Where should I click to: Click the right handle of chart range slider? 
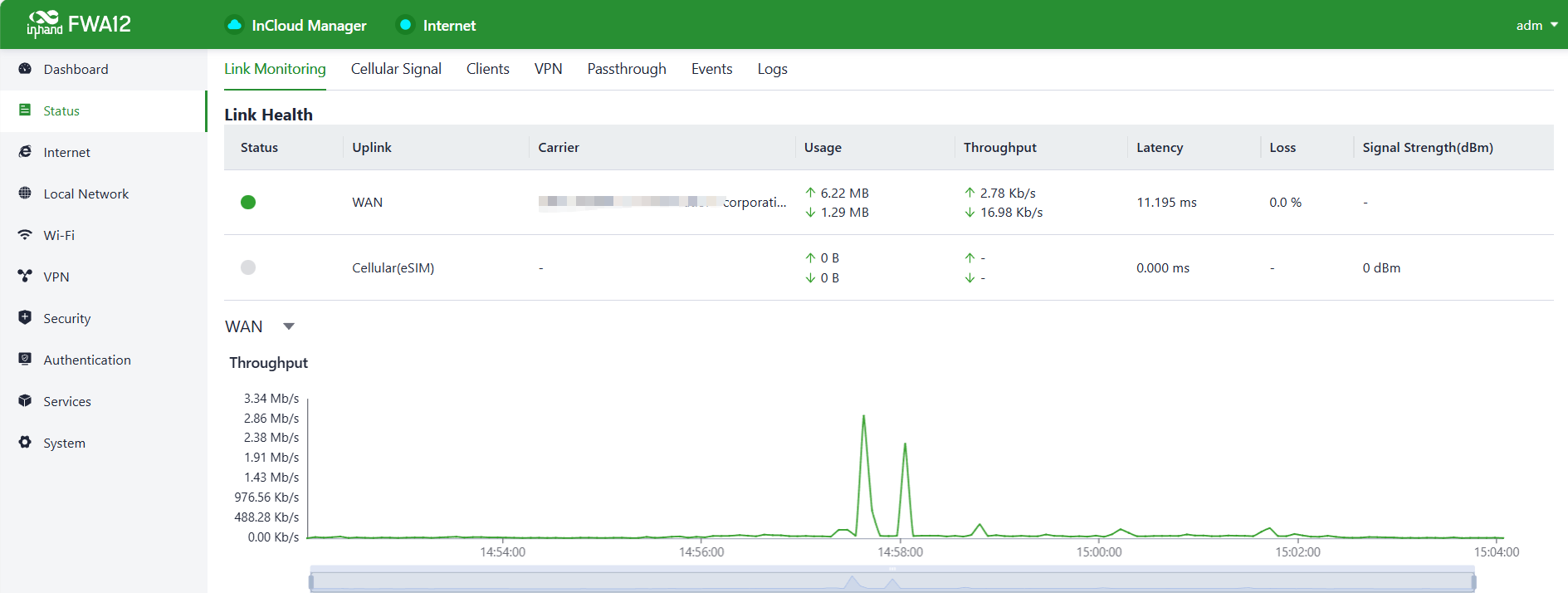(1473, 582)
